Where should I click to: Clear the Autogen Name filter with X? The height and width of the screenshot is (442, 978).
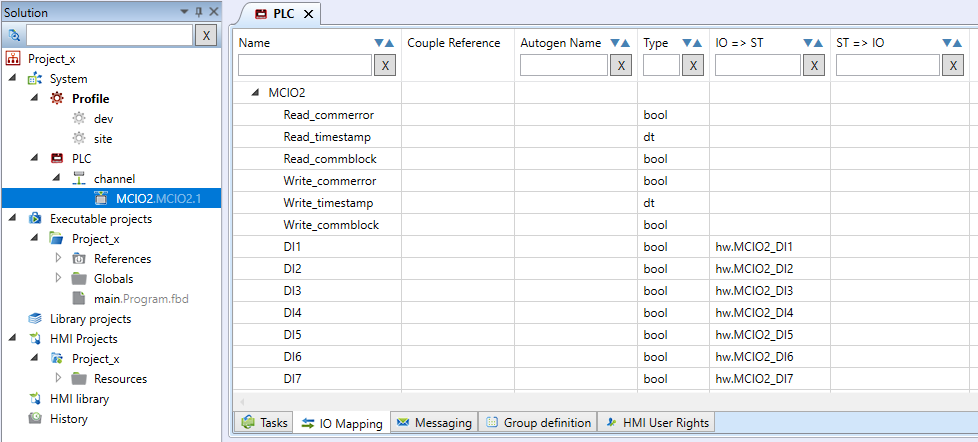(621, 65)
